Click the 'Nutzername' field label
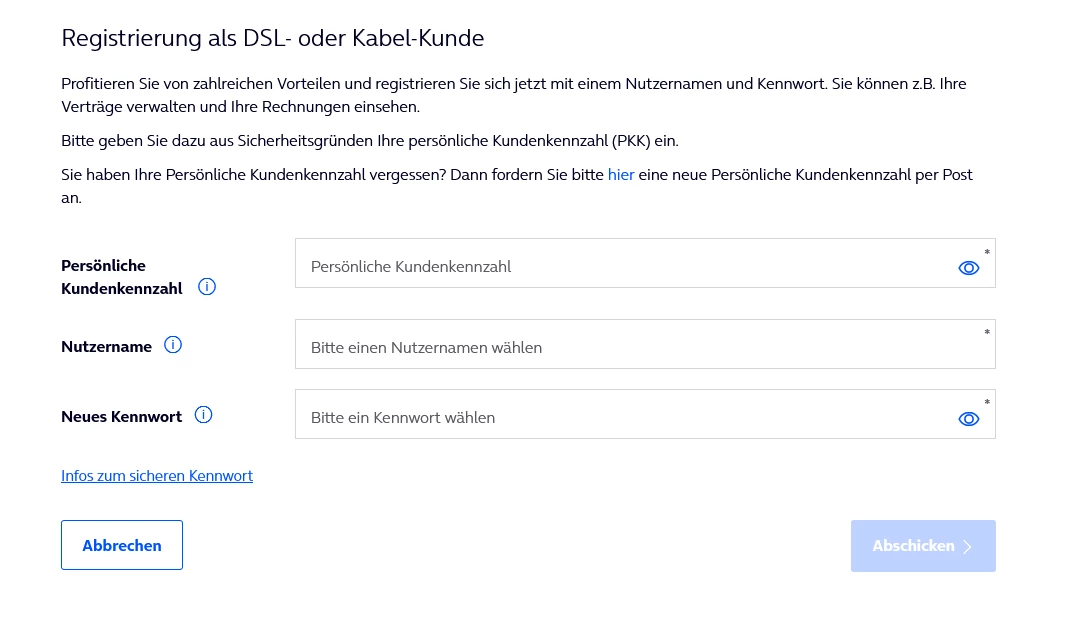Screen dimensions: 1082x632 pyautogui.click(x=106, y=346)
